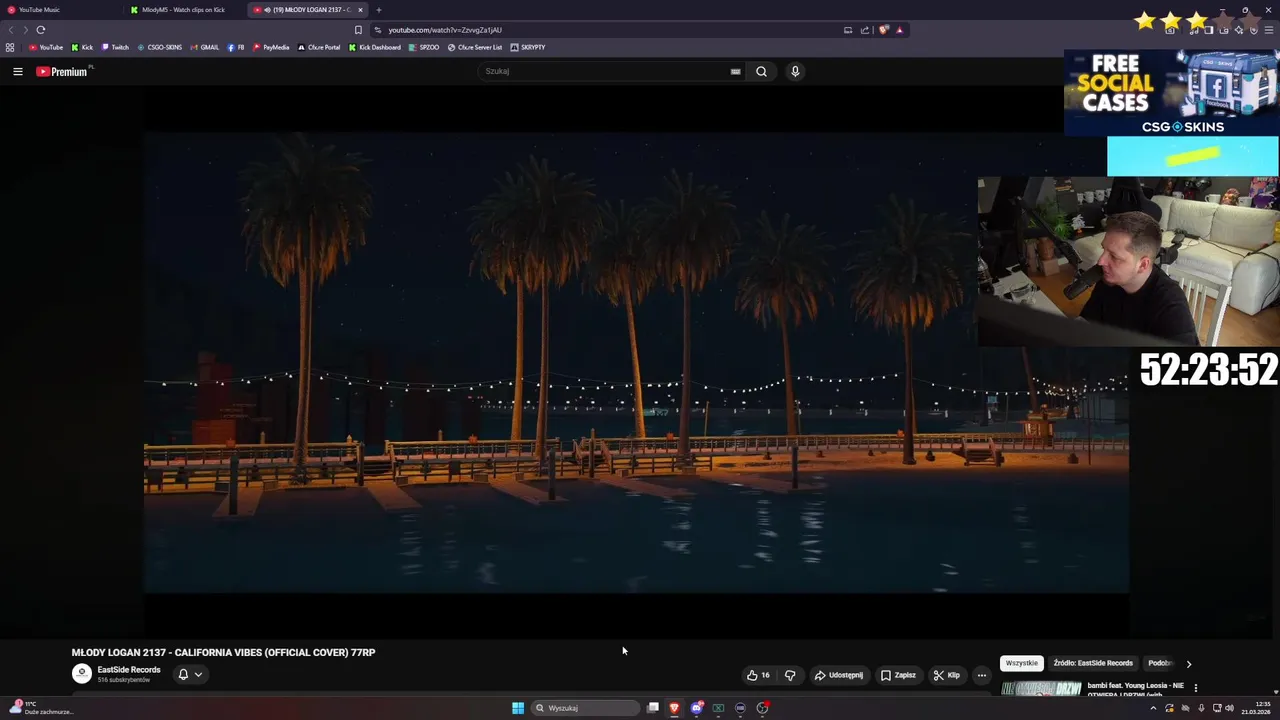The image size is (1280, 720).
Task: Open the Cfx.re Portal bookmark
Action: pyautogui.click(x=319, y=47)
